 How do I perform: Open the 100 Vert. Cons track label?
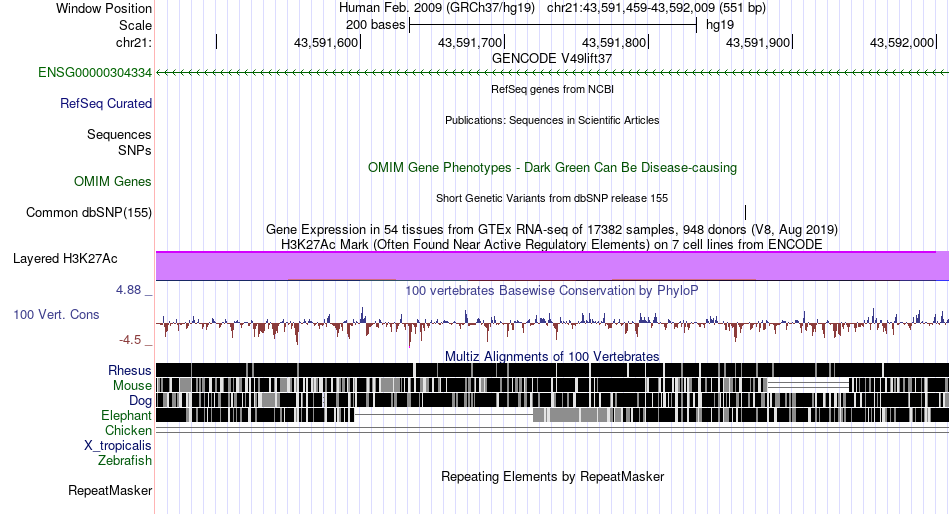click(56, 315)
